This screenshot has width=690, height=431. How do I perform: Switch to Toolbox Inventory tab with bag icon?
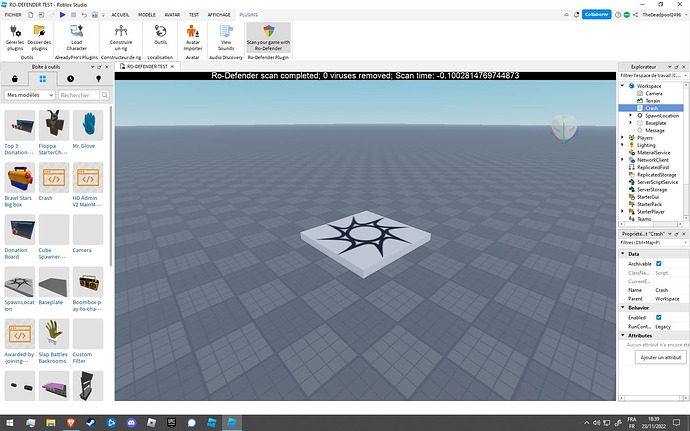15,79
